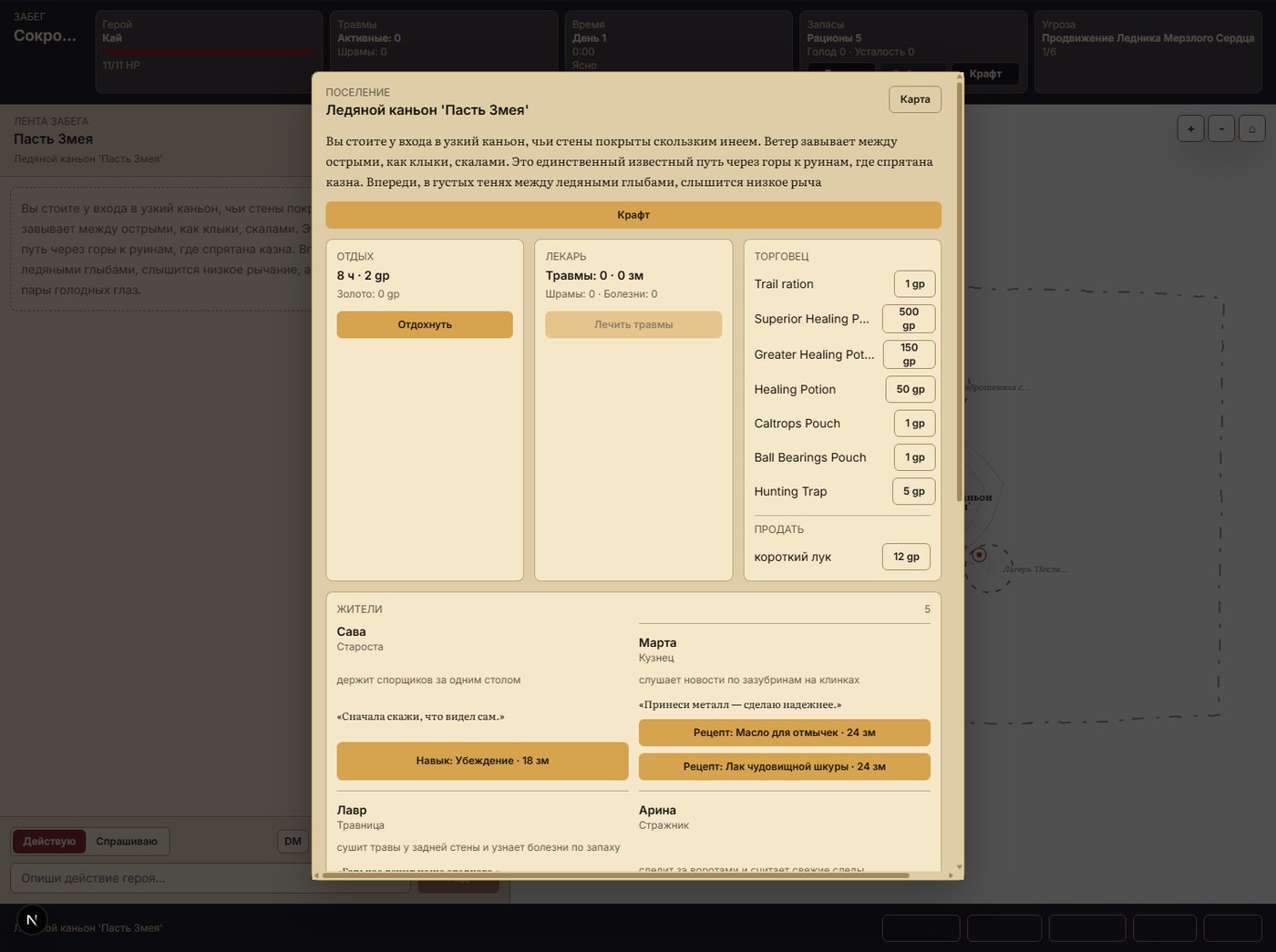Click the hero Кай red HP bar
1276x952 pixels.
tap(210, 52)
